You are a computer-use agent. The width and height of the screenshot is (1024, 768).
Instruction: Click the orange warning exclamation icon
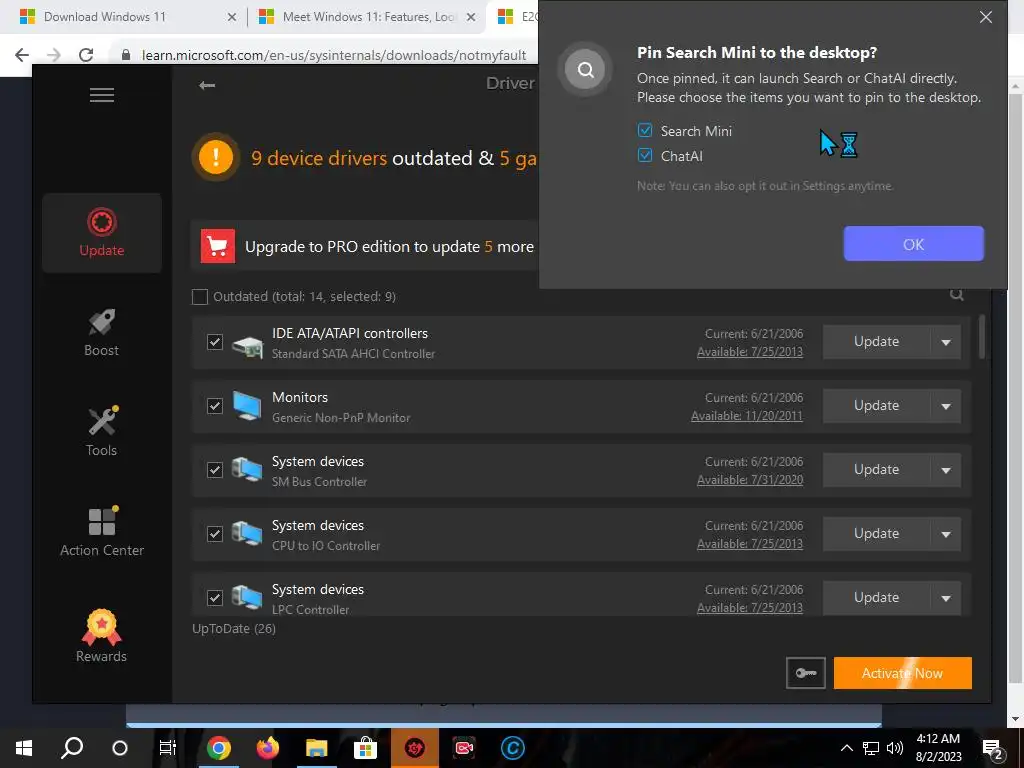click(216, 157)
